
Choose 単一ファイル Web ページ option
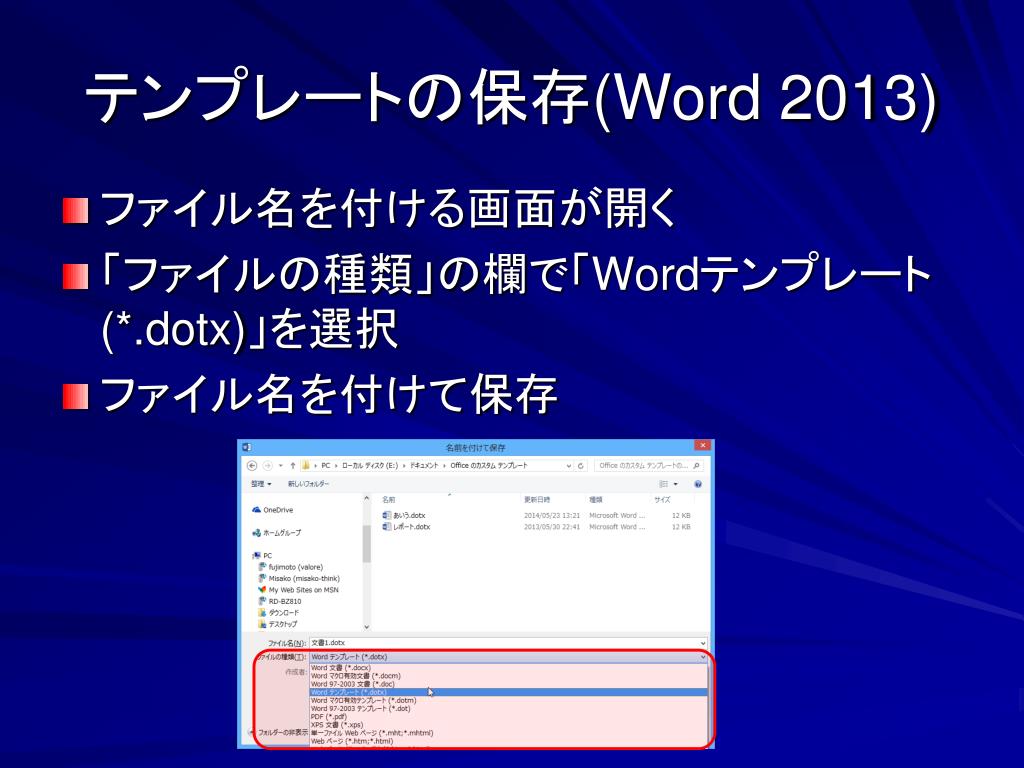click(508, 733)
